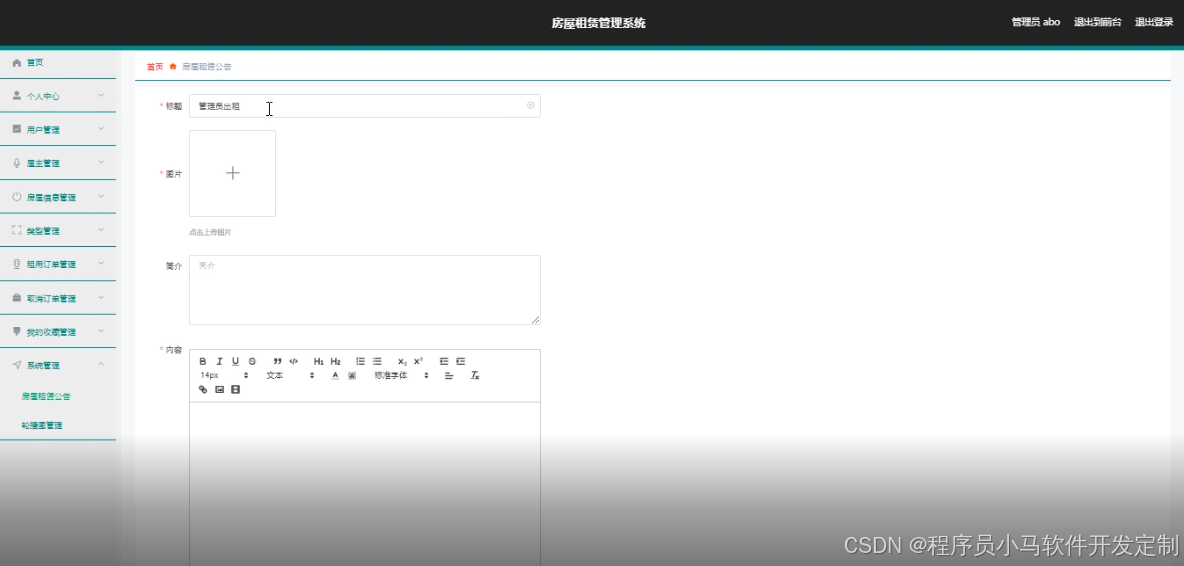Apply the H1 heading style
This screenshot has width=1184, height=566.
point(319,361)
